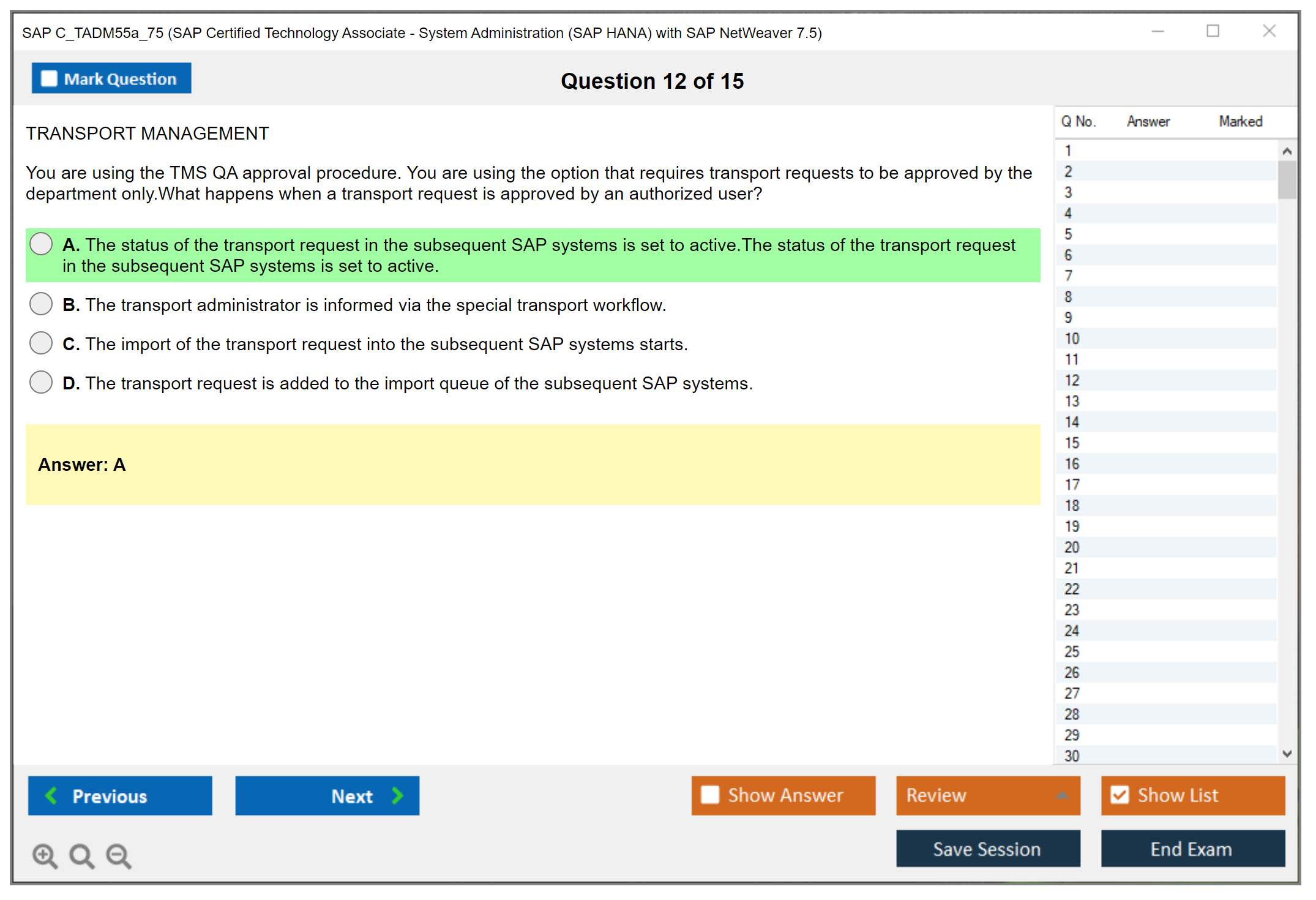1316x900 pixels.
Task: Expand the Review dropdown arrow
Action: 1062,795
